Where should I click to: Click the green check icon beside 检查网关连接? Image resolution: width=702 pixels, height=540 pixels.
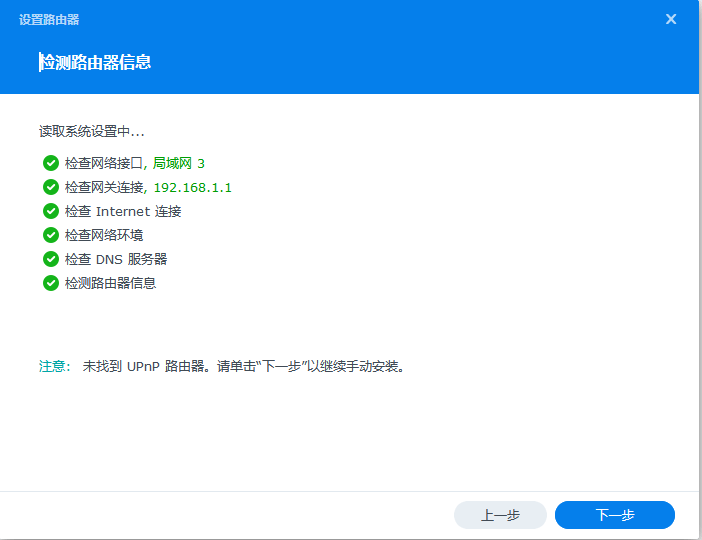tap(51, 187)
